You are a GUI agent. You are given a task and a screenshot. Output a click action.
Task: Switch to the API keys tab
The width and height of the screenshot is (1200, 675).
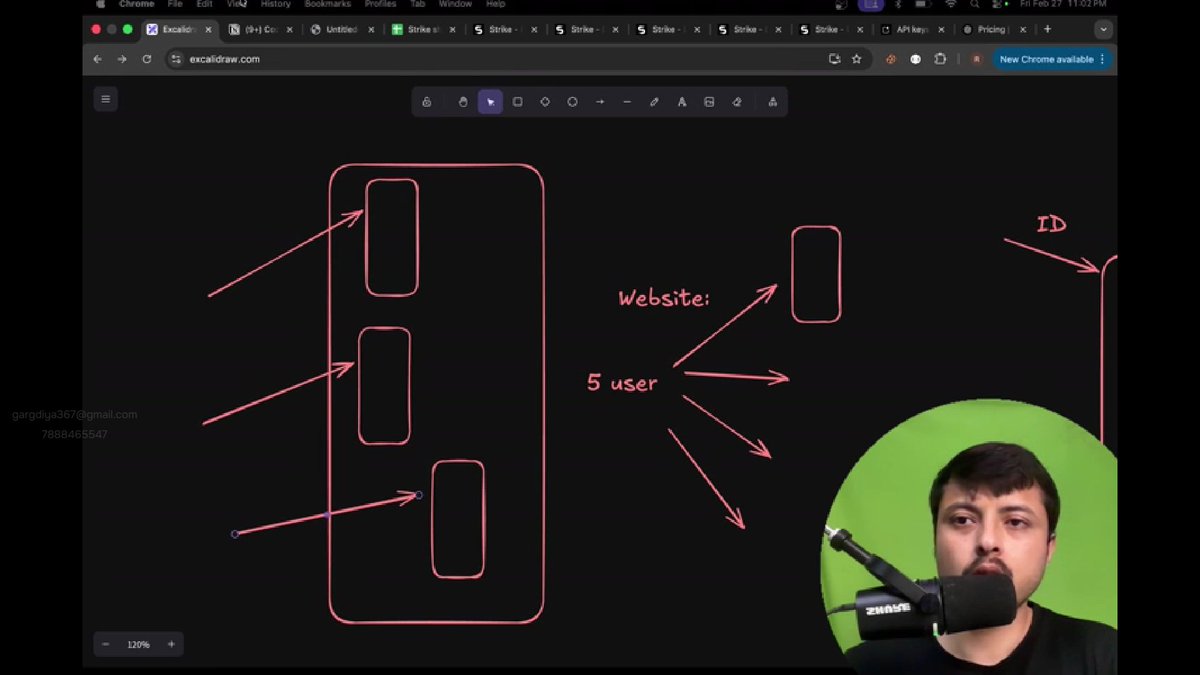point(913,30)
